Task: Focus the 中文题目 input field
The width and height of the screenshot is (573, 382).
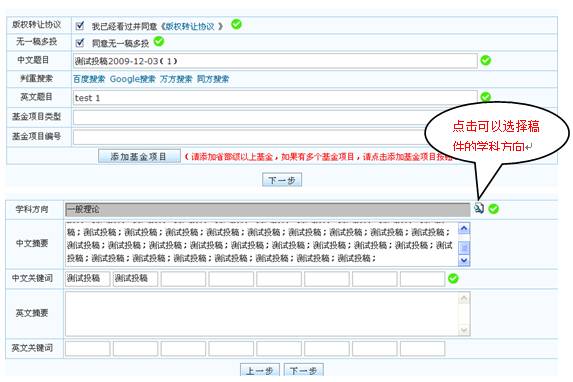Action: coord(275,61)
